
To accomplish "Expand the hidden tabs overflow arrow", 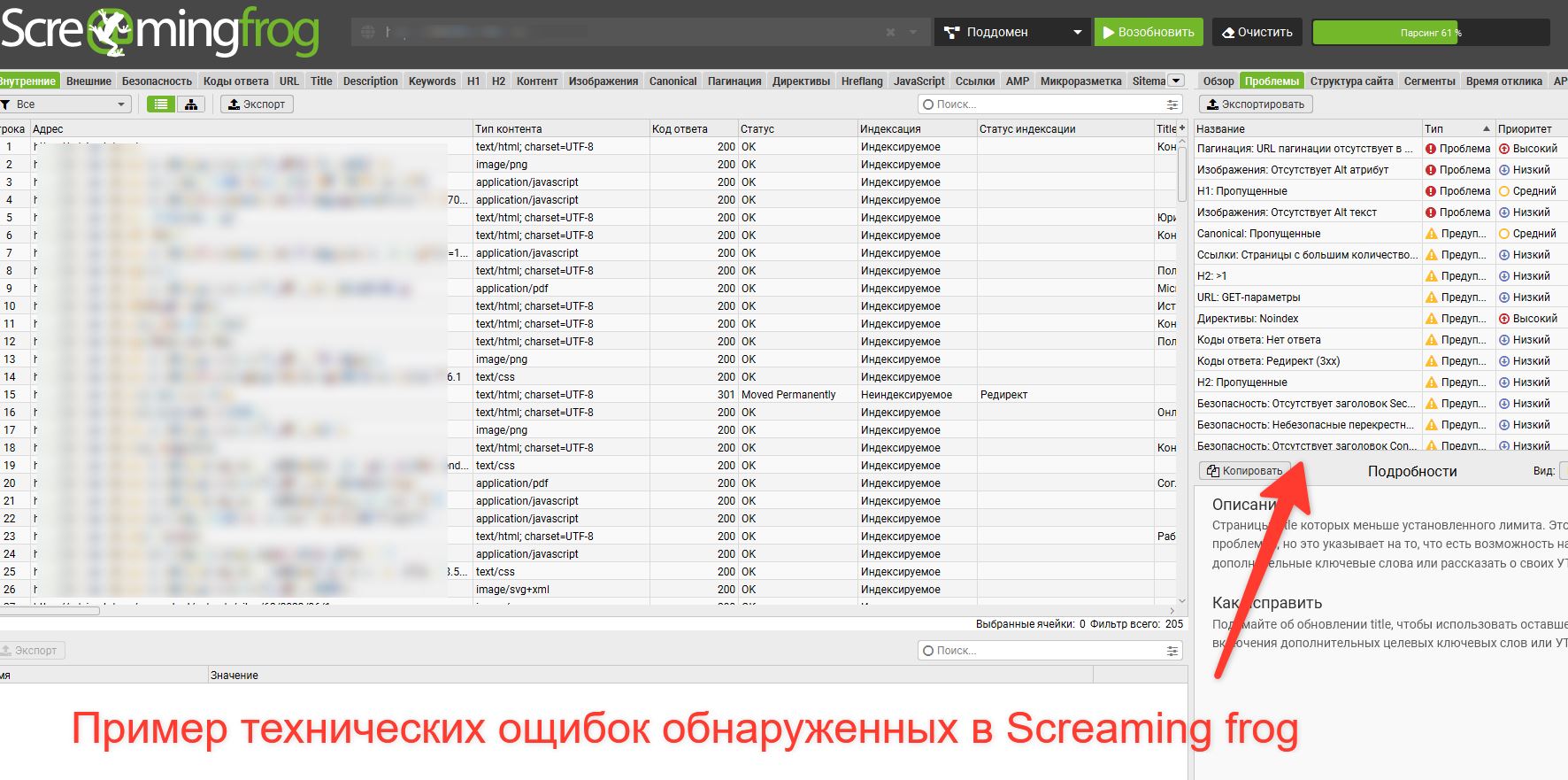I will (x=1176, y=81).
